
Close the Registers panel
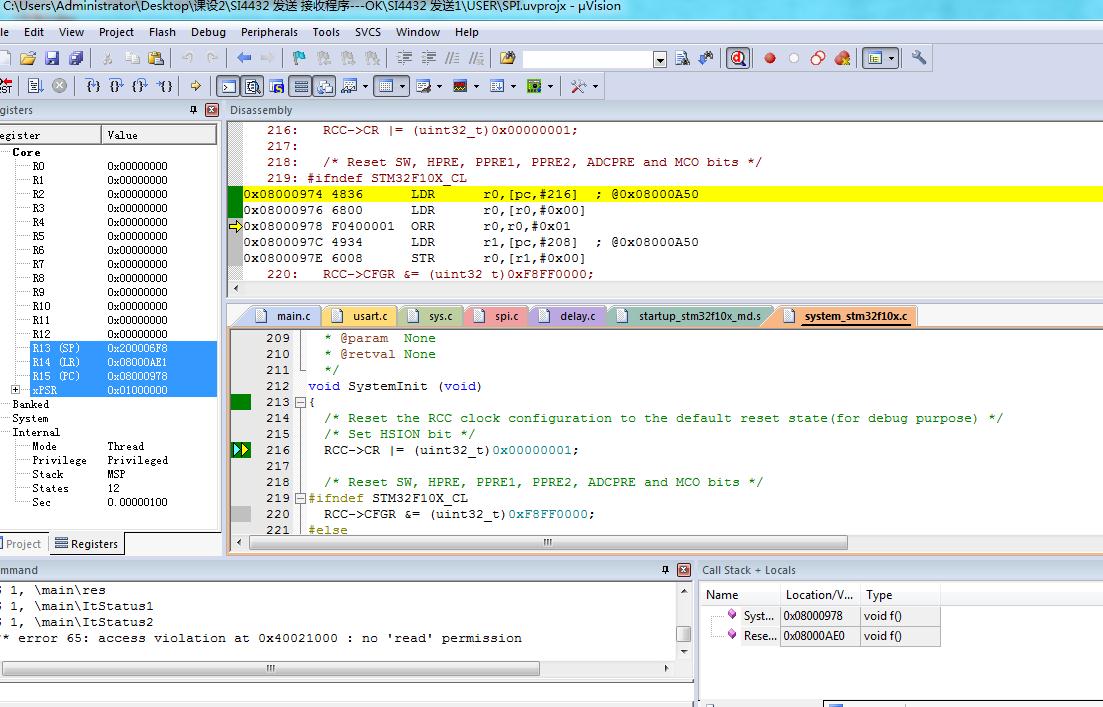tap(212, 110)
